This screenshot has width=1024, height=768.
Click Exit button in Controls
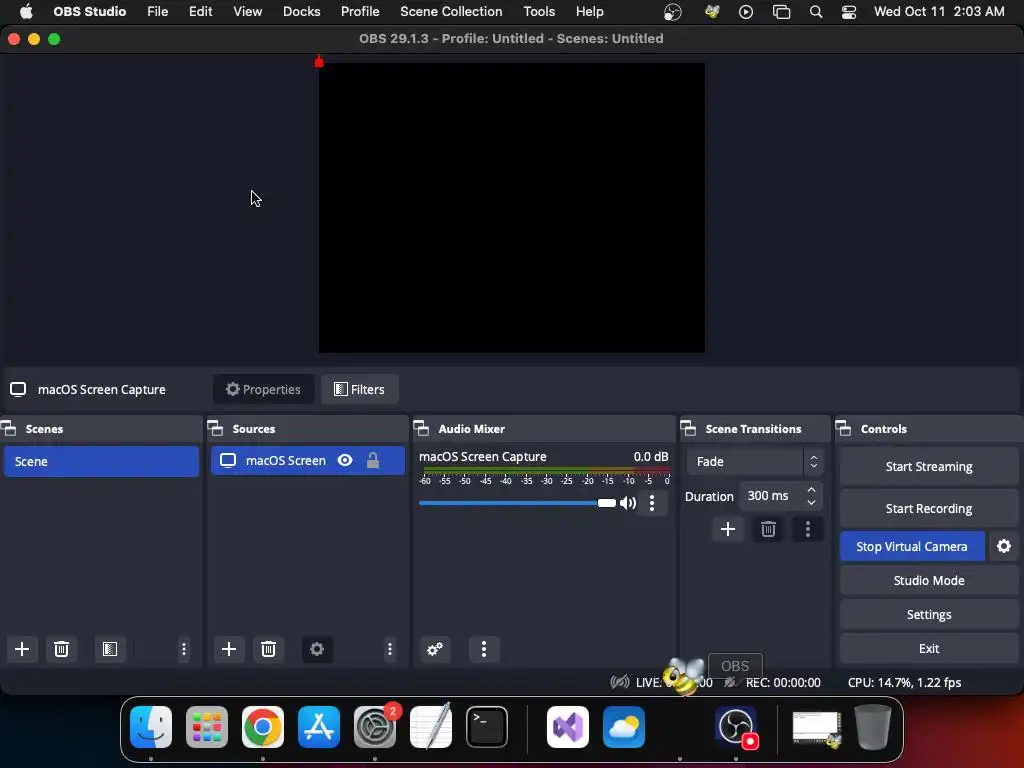pos(929,648)
